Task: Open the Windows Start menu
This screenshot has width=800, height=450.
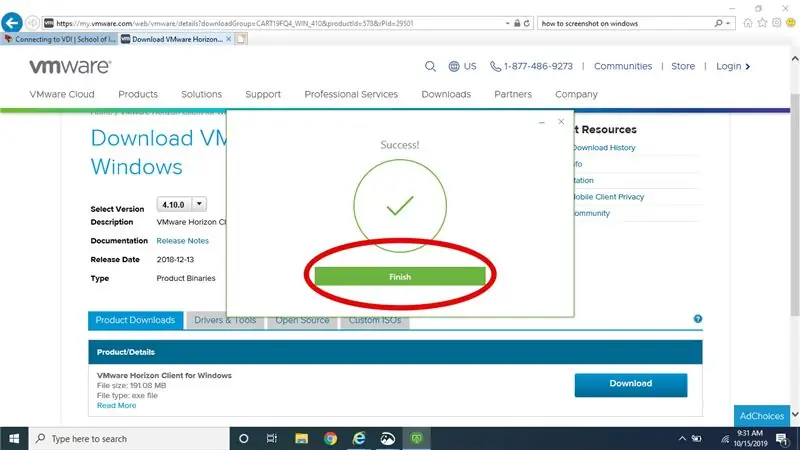Action: click(14, 439)
